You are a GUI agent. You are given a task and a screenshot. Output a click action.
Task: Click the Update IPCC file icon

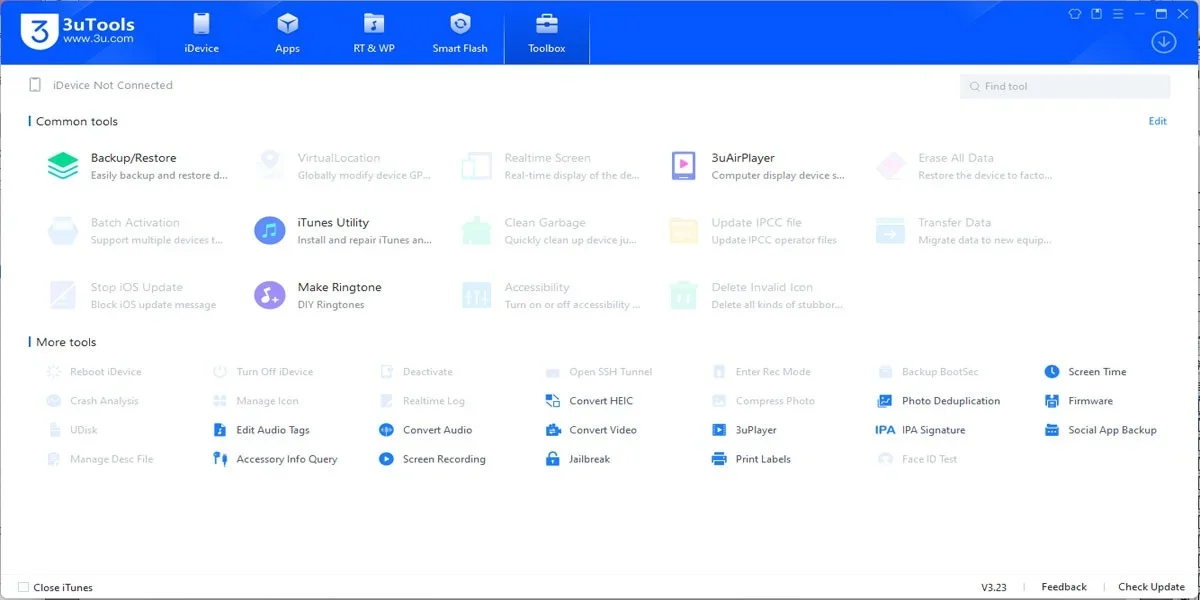pyautogui.click(x=684, y=231)
